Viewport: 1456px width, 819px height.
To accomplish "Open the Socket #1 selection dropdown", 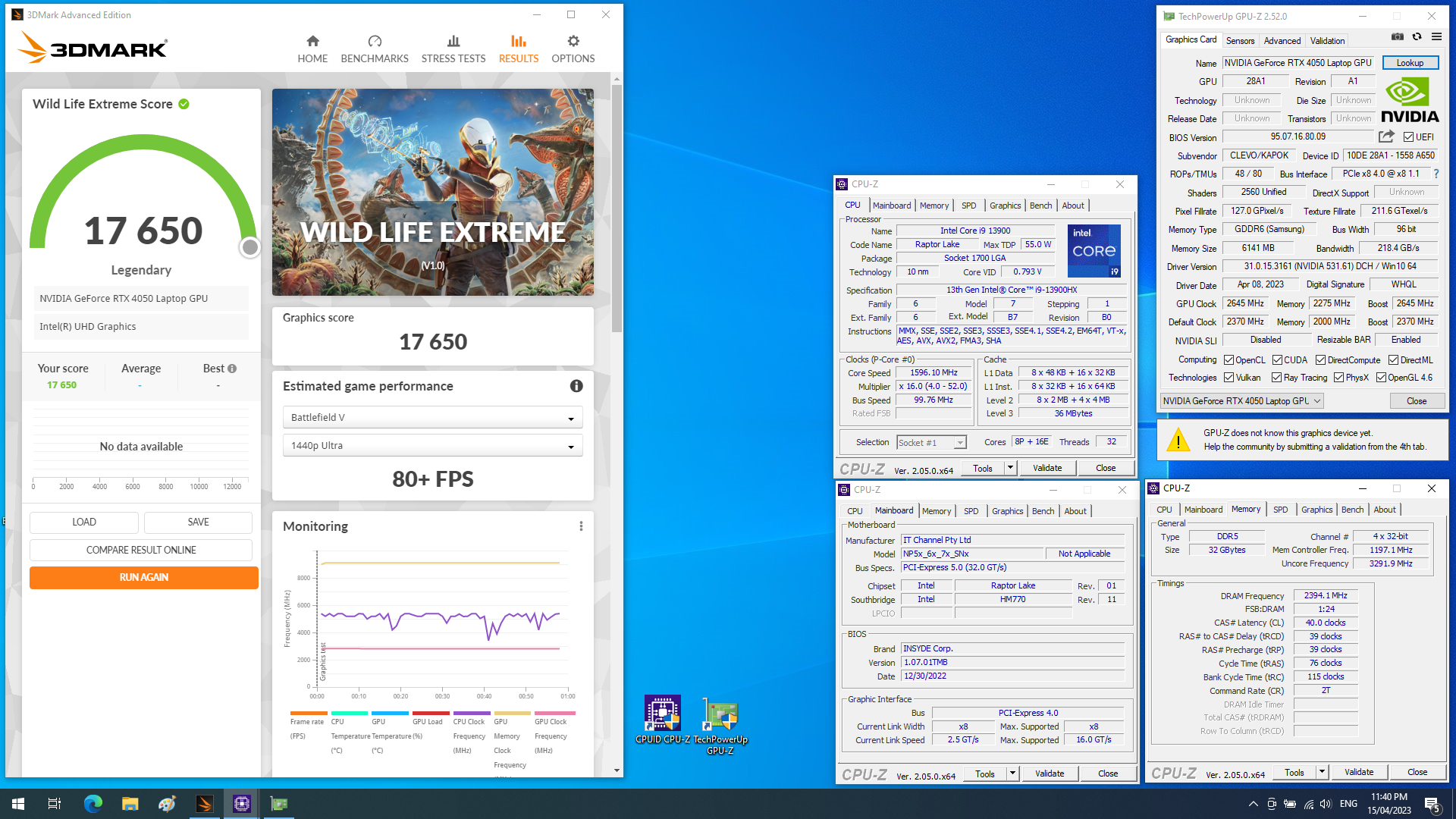I will (931, 443).
